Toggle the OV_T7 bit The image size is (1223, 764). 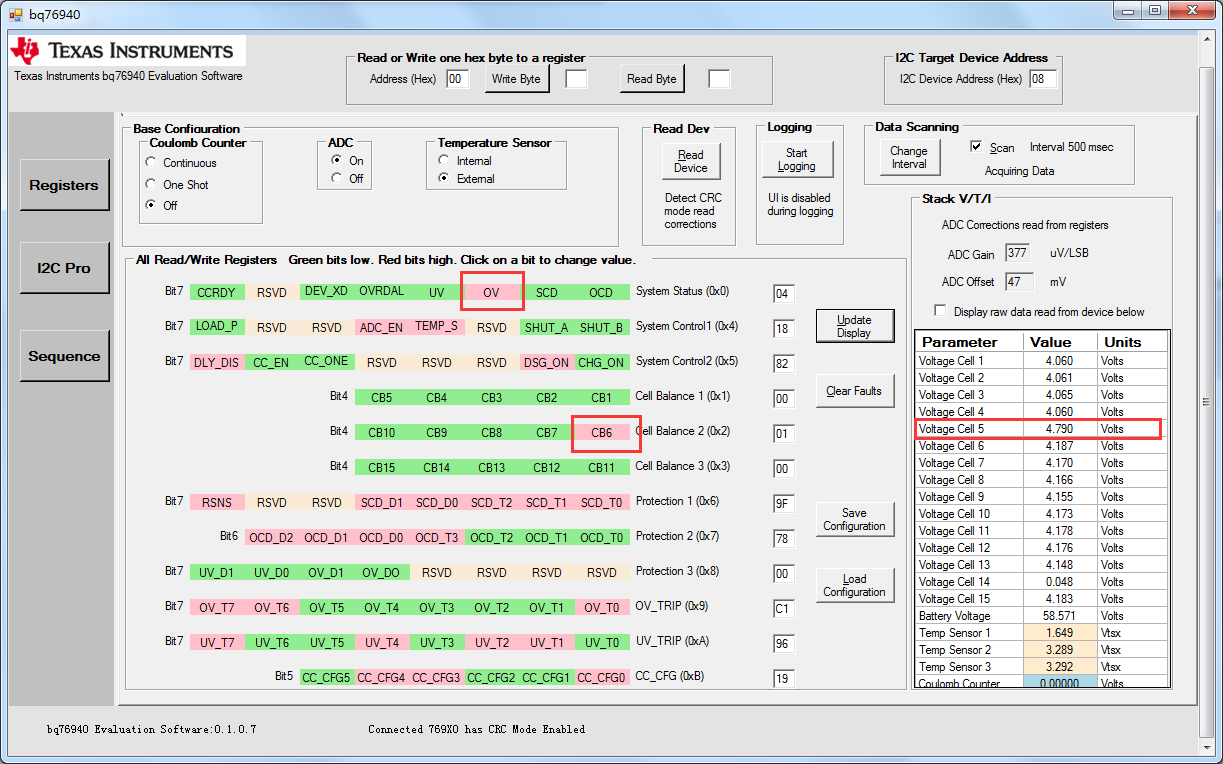point(217,608)
